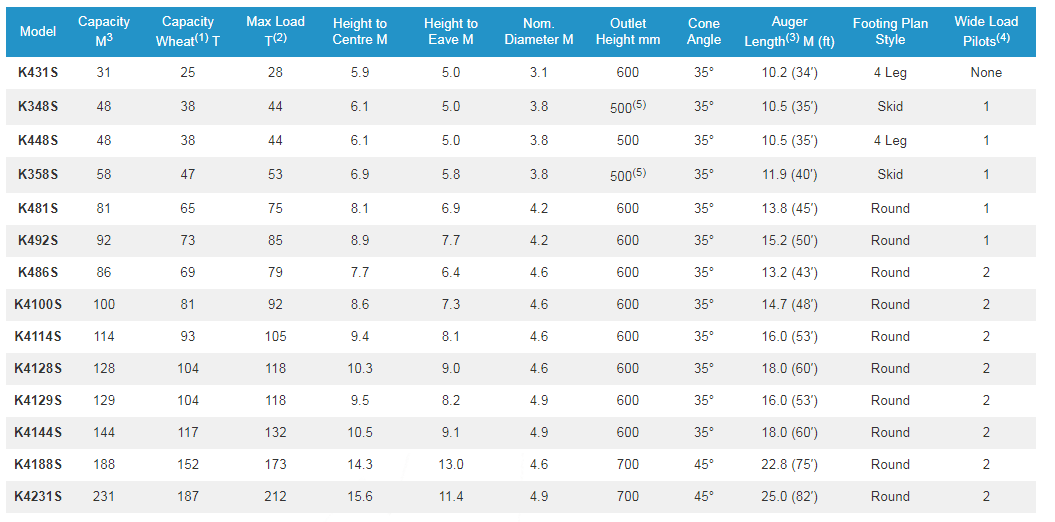
Task: Click the Footing Plan Style header
Action: (x=889, y=31)
